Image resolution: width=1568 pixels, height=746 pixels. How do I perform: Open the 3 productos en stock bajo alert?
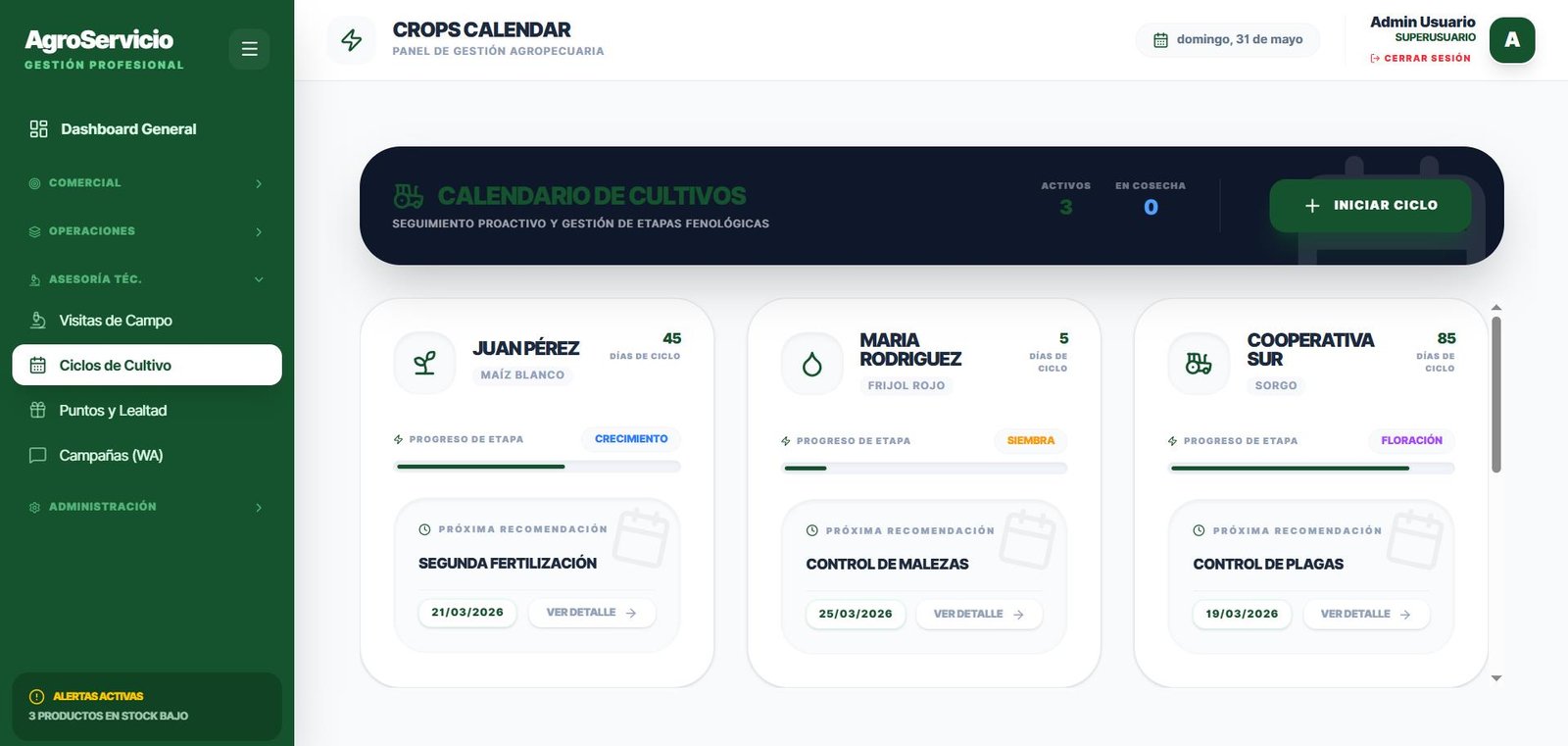[108, 716]
